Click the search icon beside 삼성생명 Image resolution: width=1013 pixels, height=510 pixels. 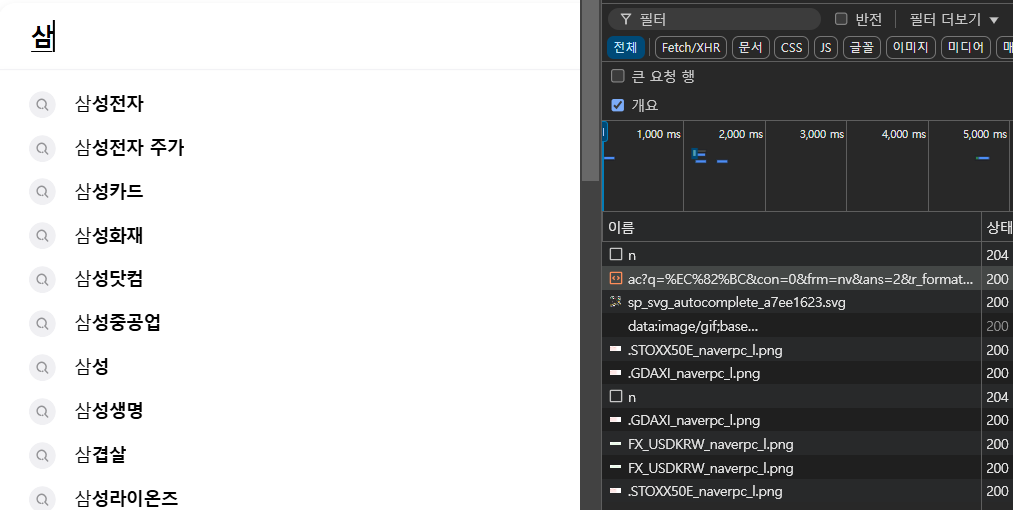(x=42, y=411)
